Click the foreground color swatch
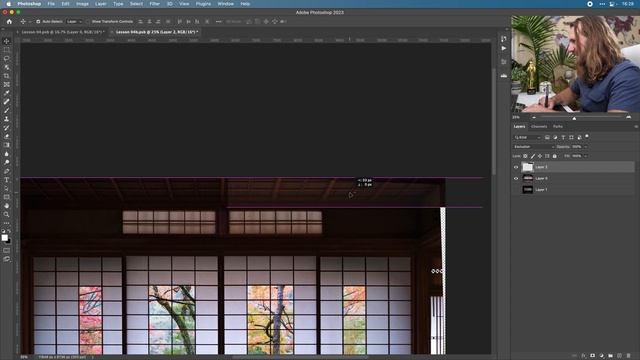Image resolution: width=640 pixels, height=360 pixels. click(x=4, y=238)
